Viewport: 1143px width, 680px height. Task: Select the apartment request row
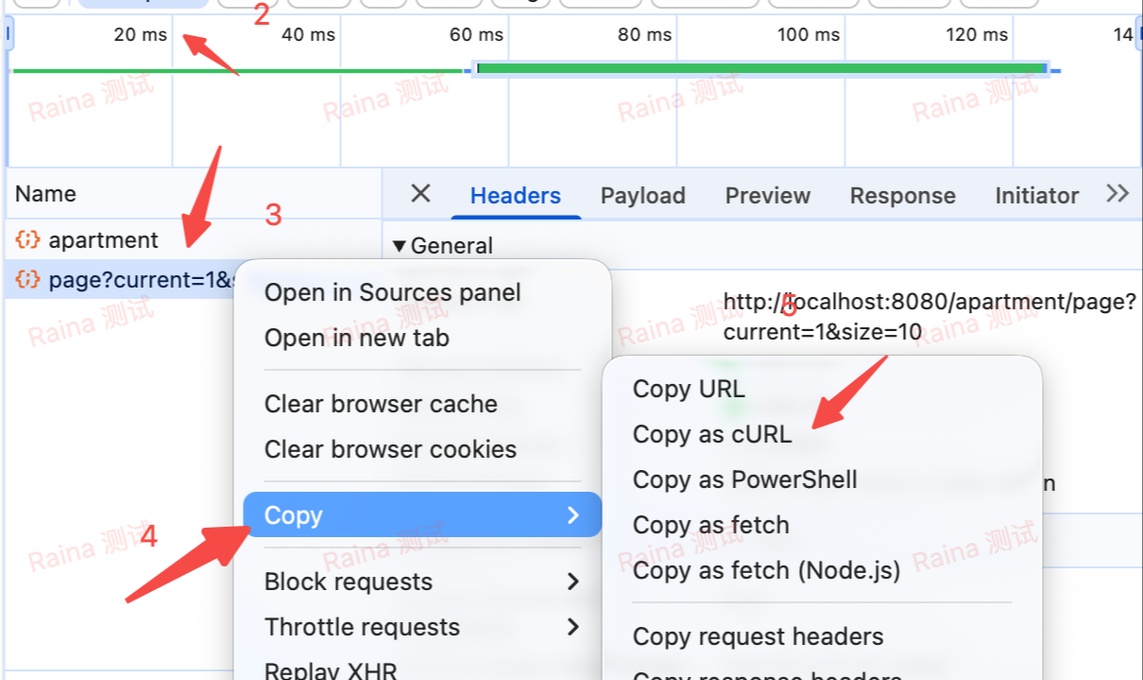pos(194,240)
